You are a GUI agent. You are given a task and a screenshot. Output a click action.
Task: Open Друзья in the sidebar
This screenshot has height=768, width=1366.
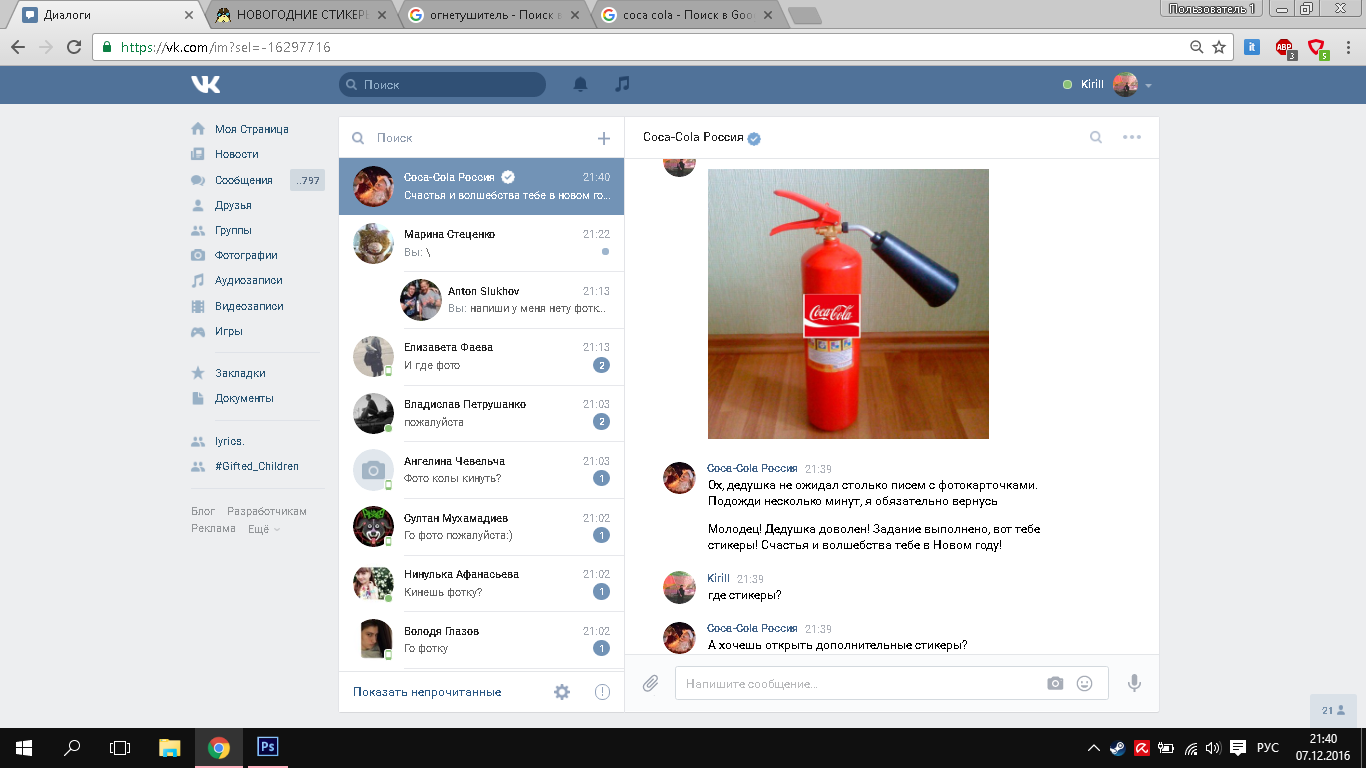click(233, 205)
